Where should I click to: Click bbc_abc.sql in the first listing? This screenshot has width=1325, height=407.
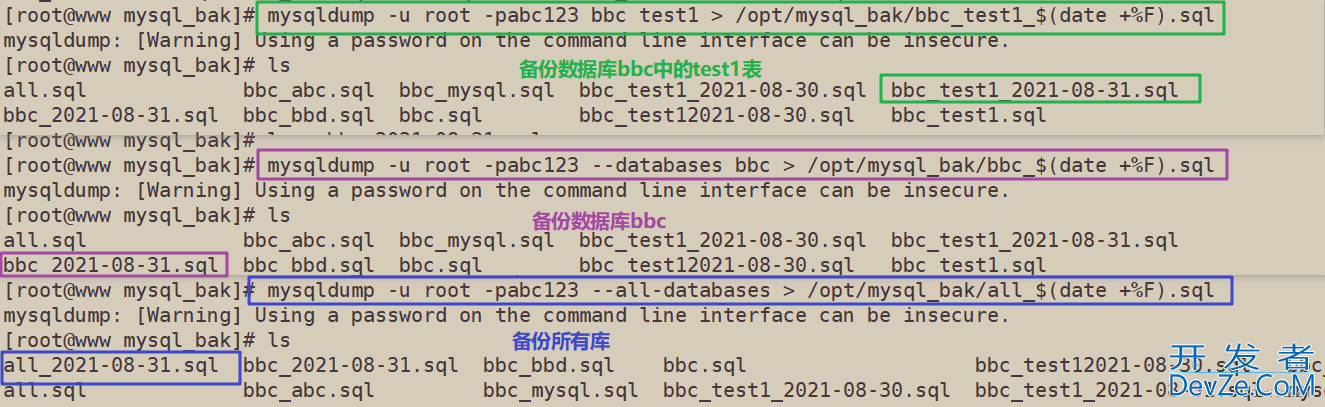coord(309,91)
